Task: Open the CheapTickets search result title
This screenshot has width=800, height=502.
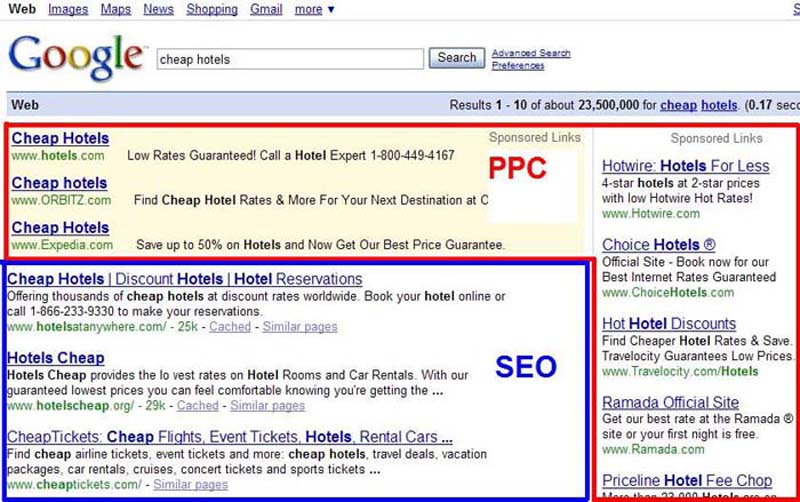Action: pos(230,437)
